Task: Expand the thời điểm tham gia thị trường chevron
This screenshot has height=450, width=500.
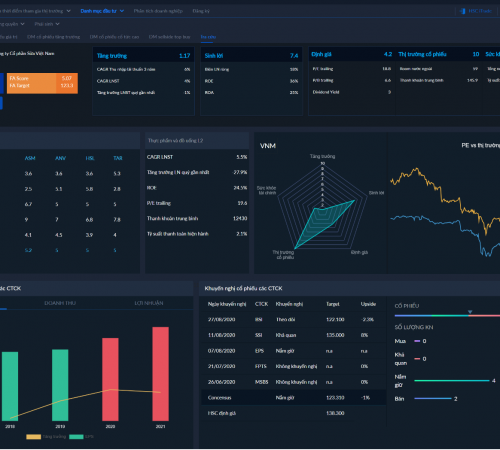Action: pyautogui.click(x=69, y=11)
